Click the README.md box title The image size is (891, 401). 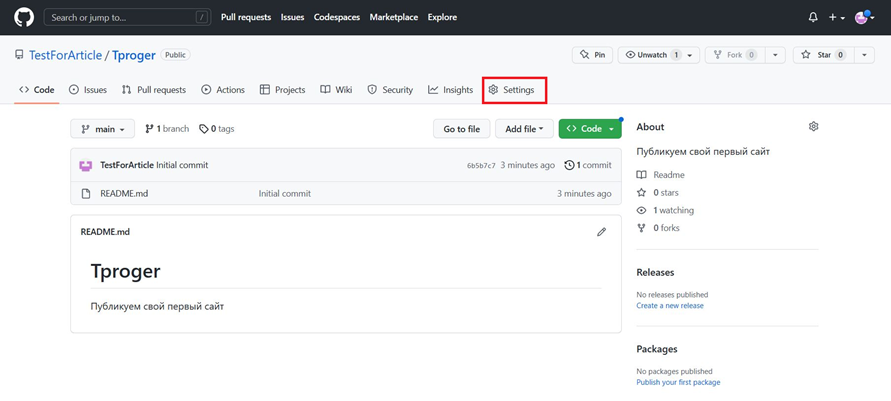[x=105, y=232]
